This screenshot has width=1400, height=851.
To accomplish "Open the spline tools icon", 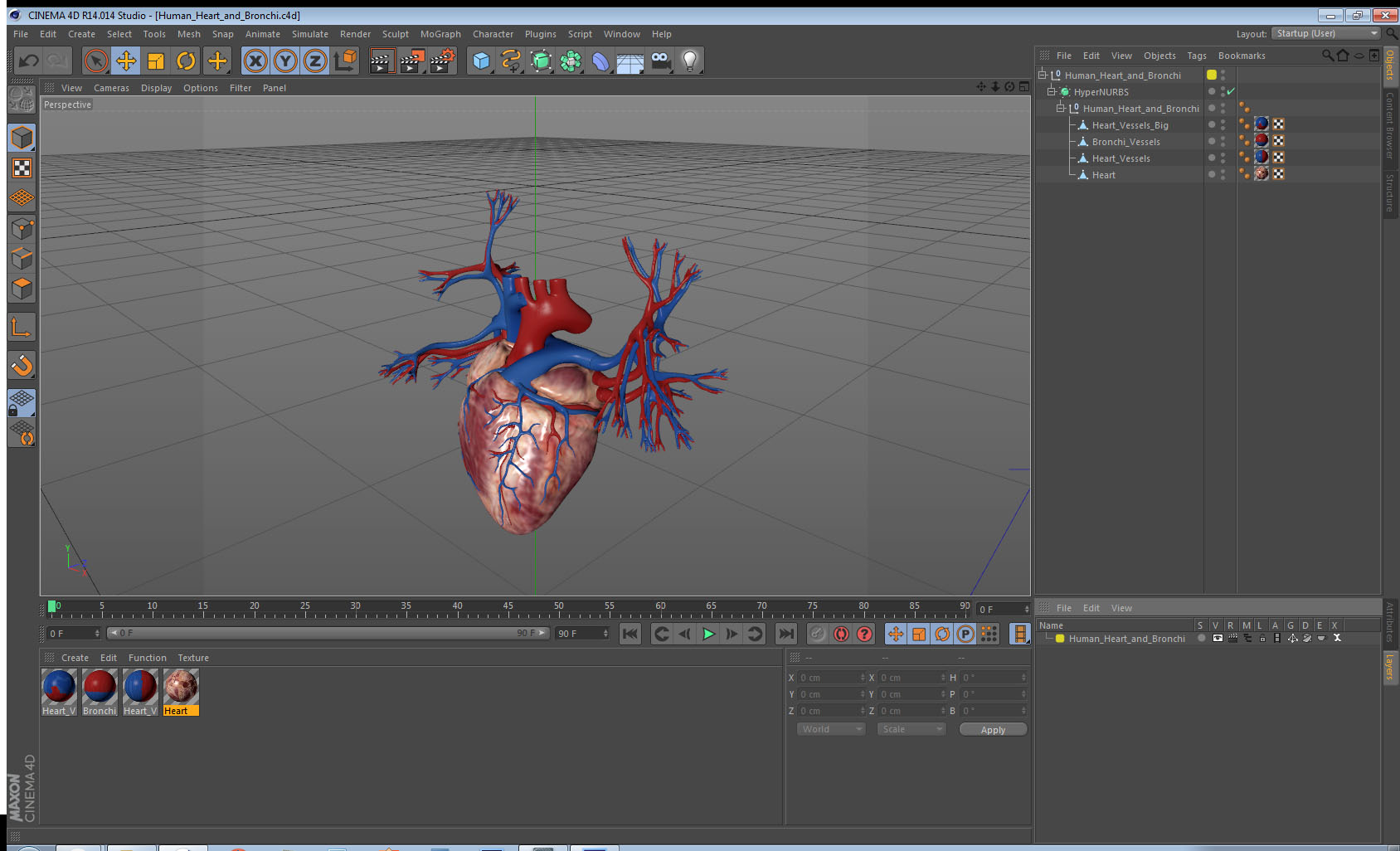I will click(x=511, y=61).
